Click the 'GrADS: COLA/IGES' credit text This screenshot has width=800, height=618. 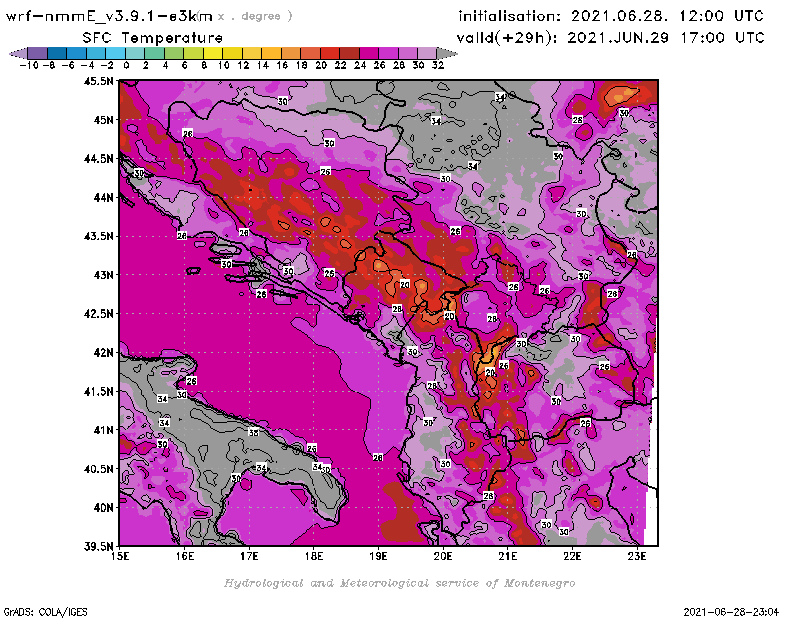click(x=45, y=612)
